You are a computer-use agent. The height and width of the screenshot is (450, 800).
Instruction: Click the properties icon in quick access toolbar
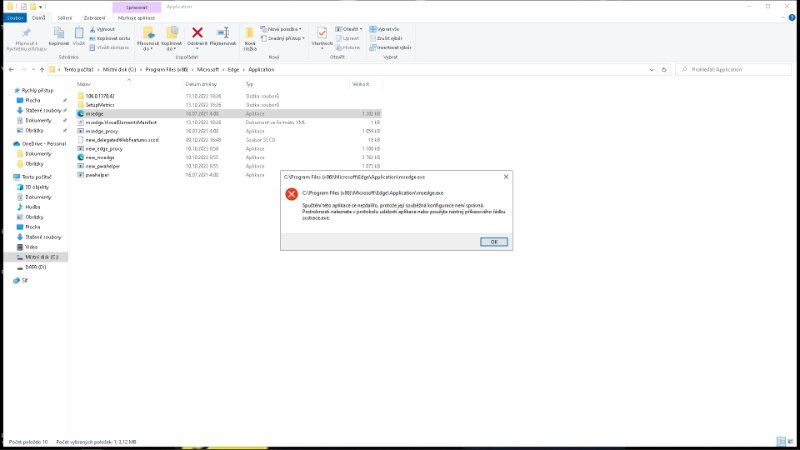pyautogui.click(x=23, y=7)
